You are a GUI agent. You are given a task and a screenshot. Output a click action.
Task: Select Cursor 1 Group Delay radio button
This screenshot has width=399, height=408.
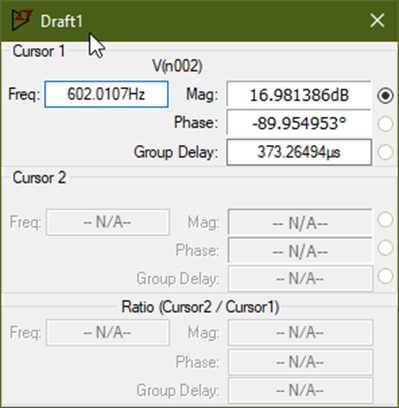pyautogui.click(x=385, y=152)
